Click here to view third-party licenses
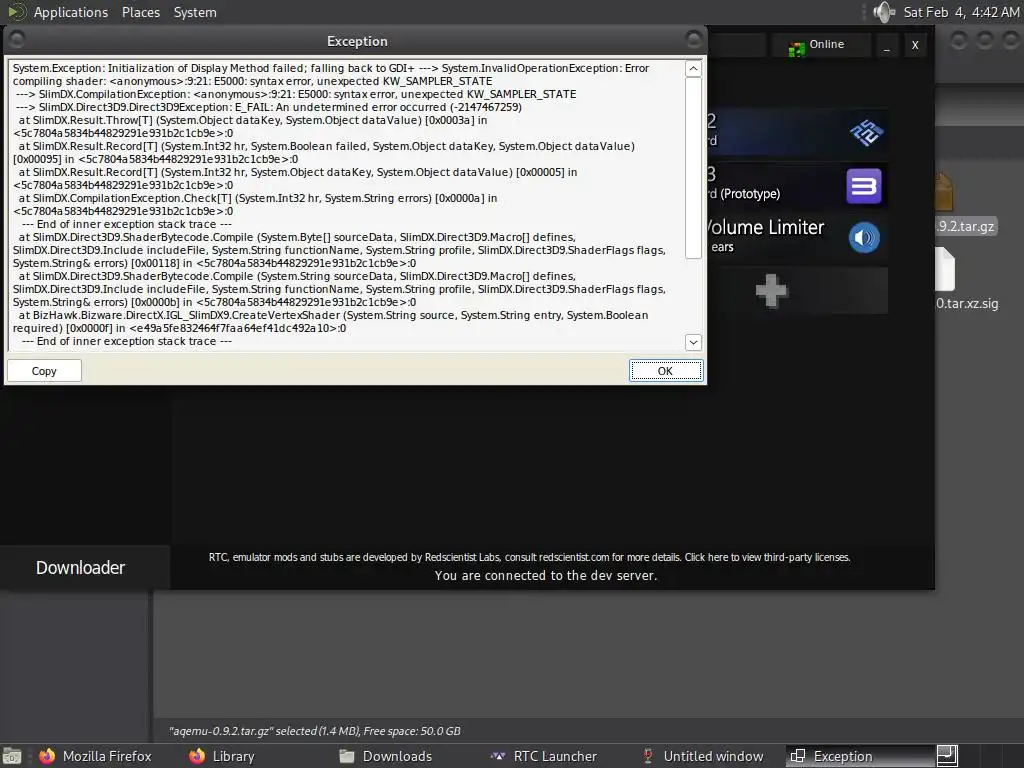Image resolution: width=1024 pixels, height=768 pixels. pyautogui.click(x=767, y=557)
